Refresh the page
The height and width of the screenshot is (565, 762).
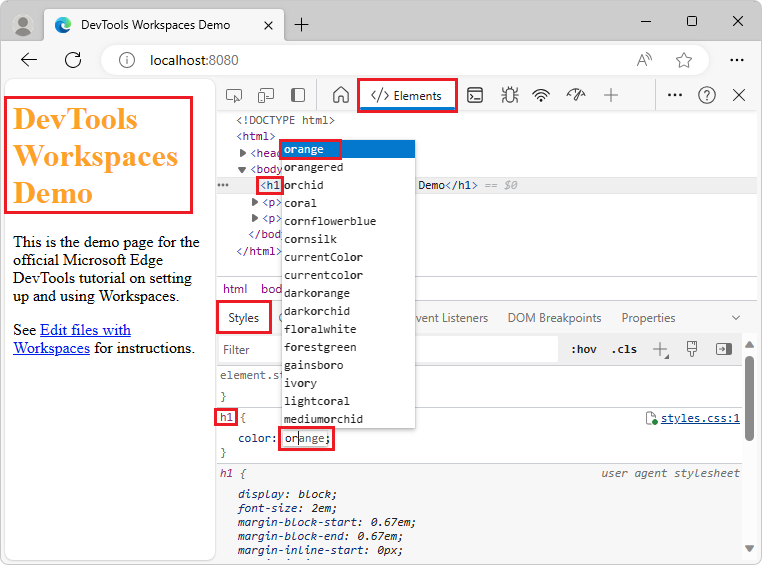(73, 60)
